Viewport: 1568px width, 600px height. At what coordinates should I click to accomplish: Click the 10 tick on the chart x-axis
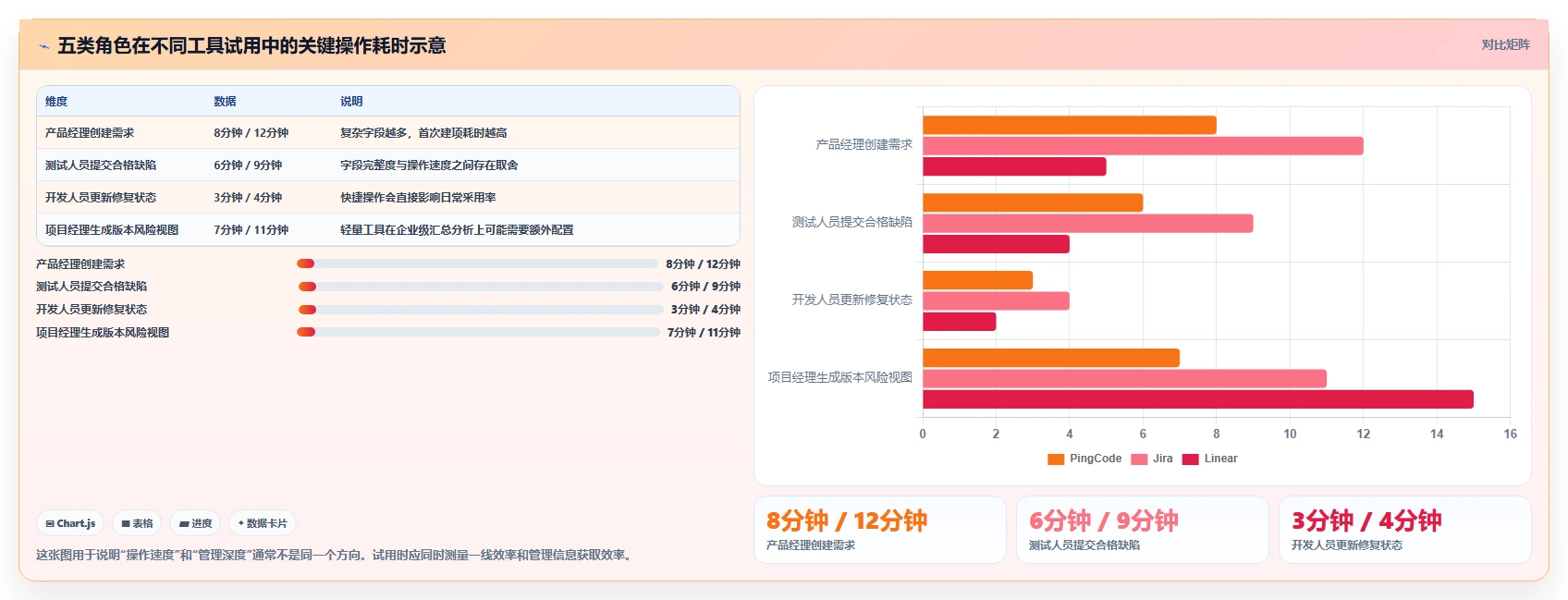[1290, 434]
